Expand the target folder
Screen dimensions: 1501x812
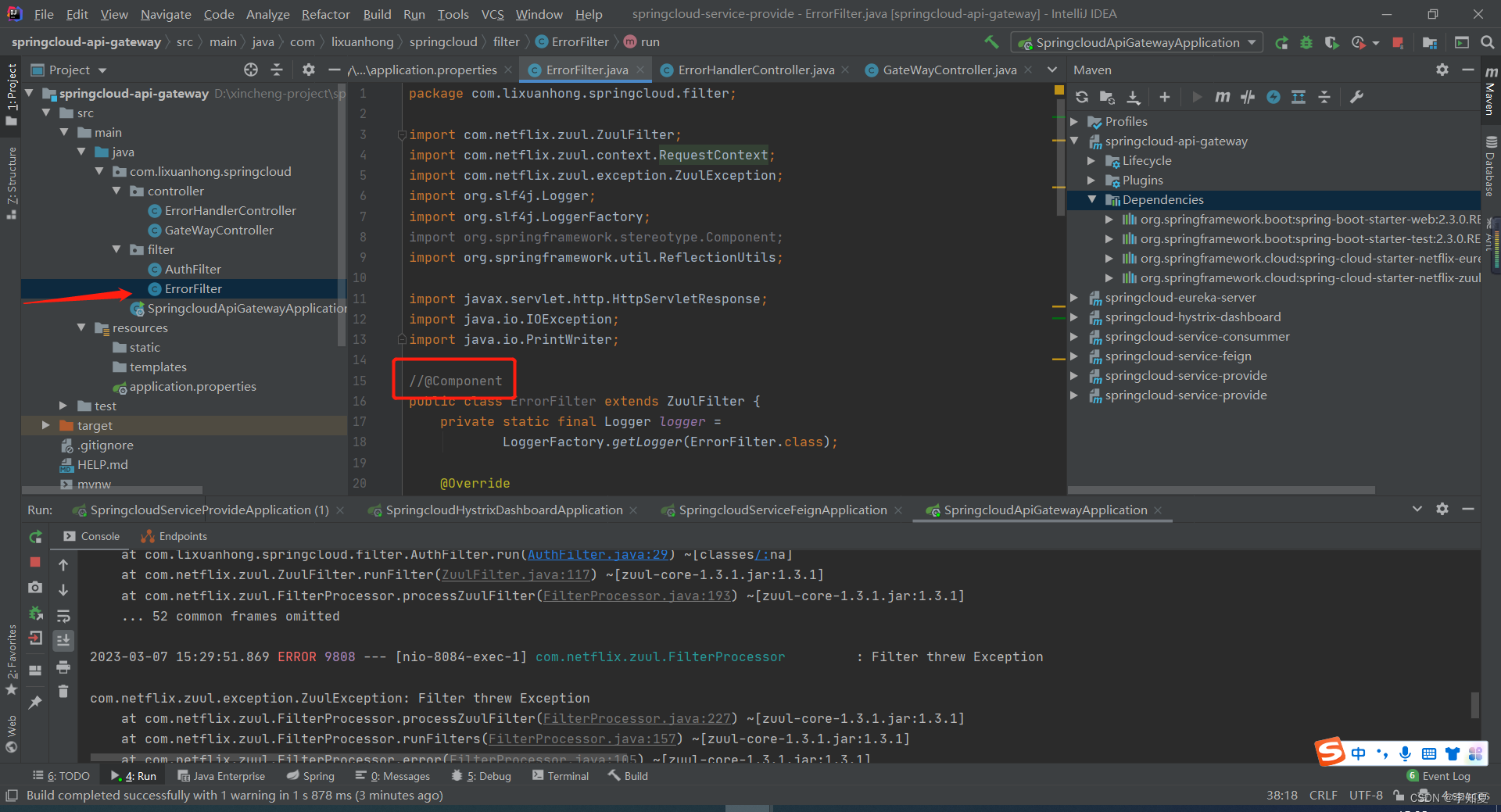click(x=46, y=425)
